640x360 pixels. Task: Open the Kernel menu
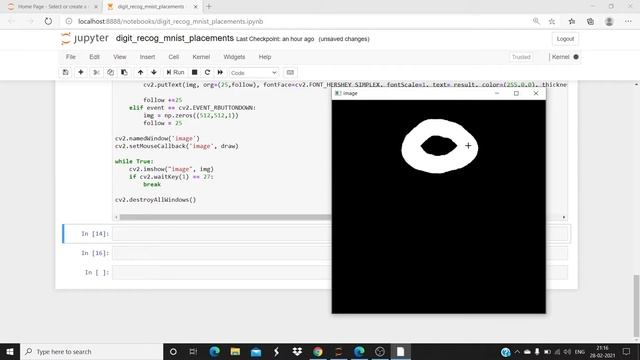point(201,57)
